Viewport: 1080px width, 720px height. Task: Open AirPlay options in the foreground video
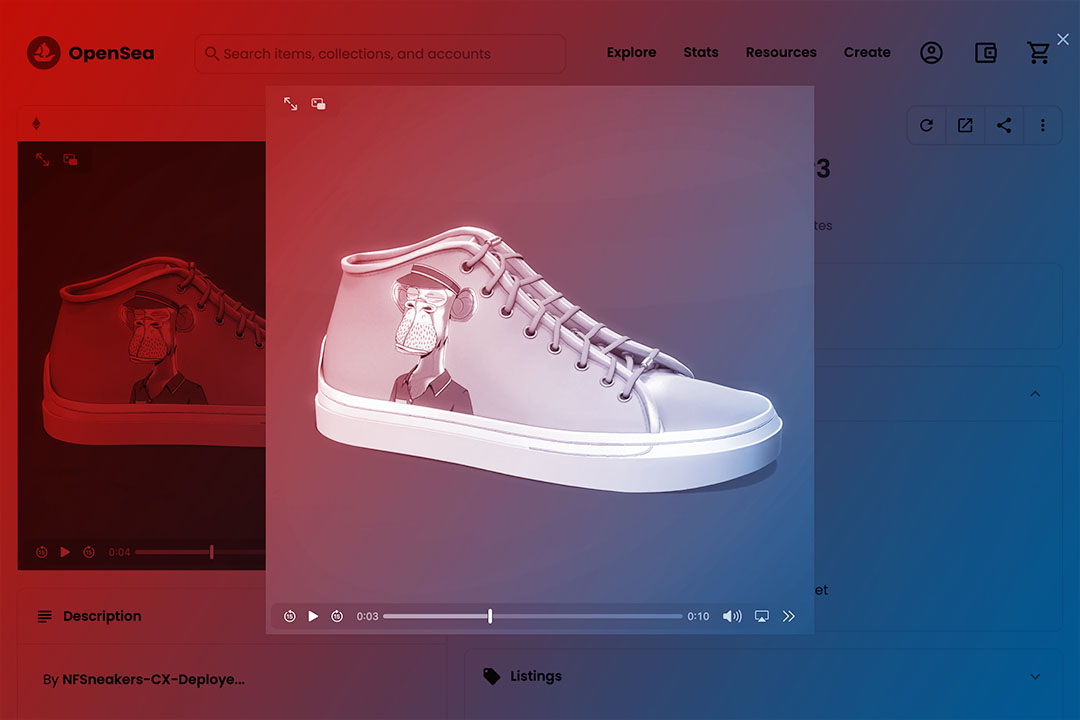pyautogui.click(x=761, y=616)
